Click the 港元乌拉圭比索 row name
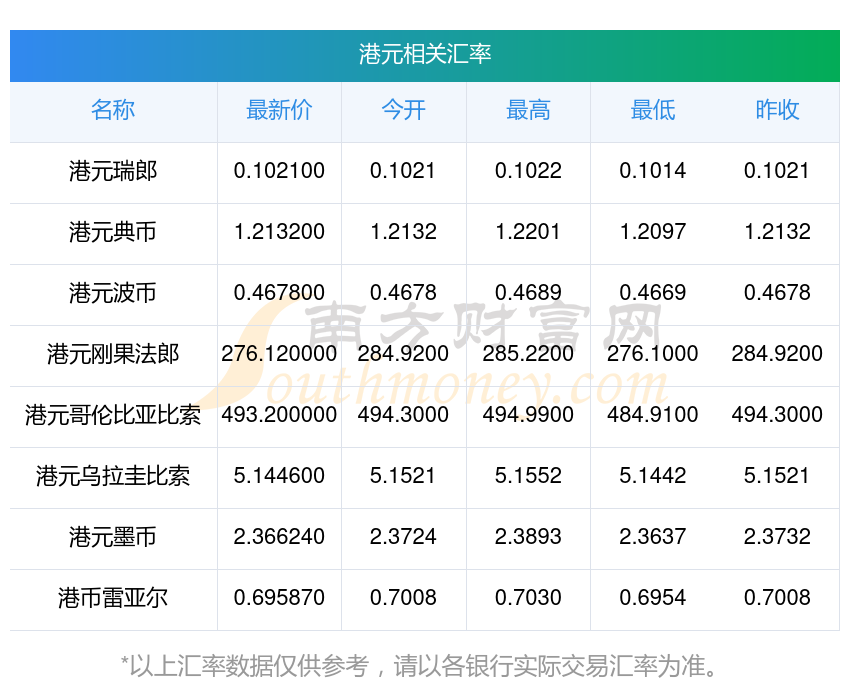Image resolution: width=850 pixels, height=697 pixels. (113, 476)
